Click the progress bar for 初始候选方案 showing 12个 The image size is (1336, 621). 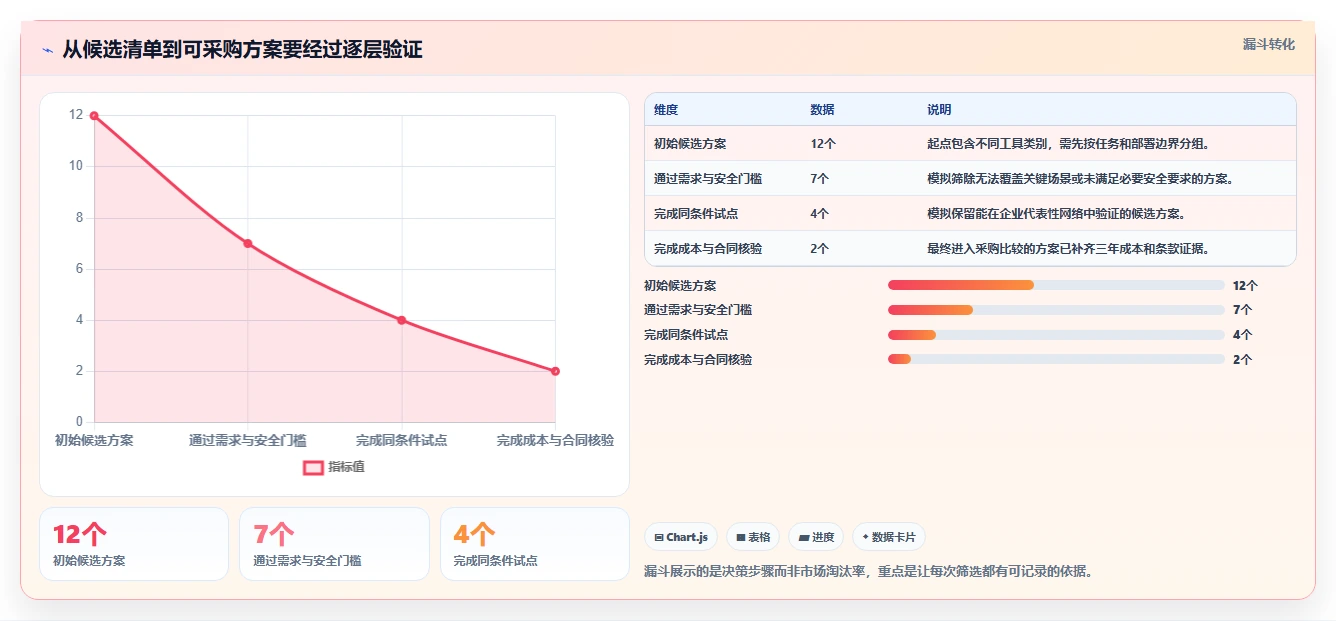tap(1056, 285)
